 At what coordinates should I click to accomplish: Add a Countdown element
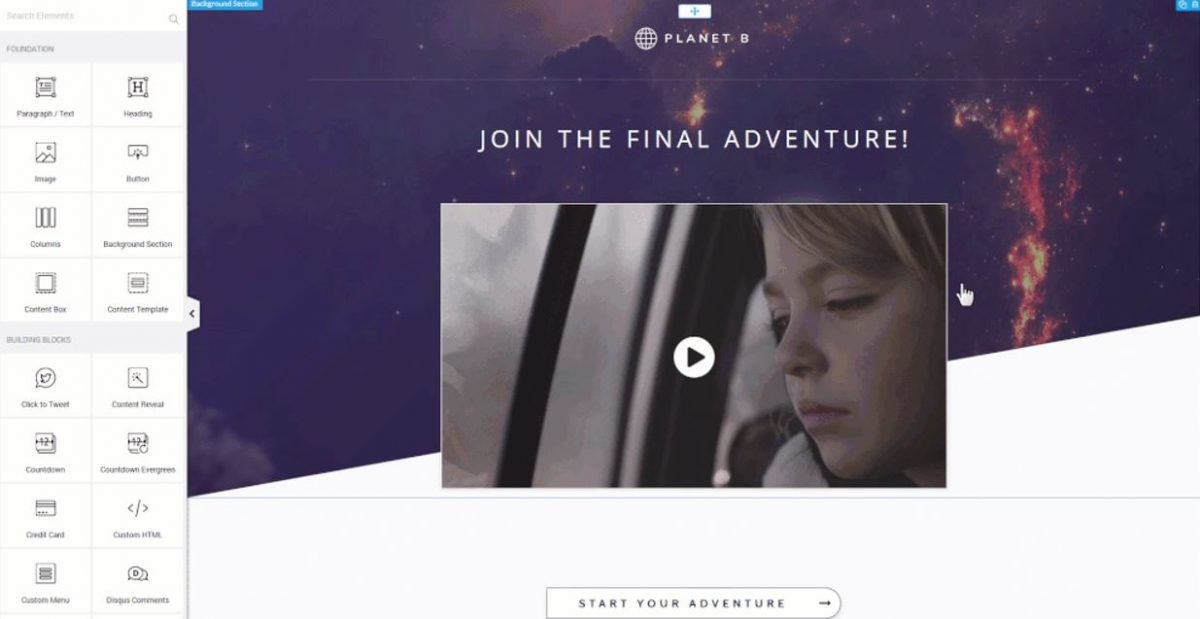click(46, 451)
